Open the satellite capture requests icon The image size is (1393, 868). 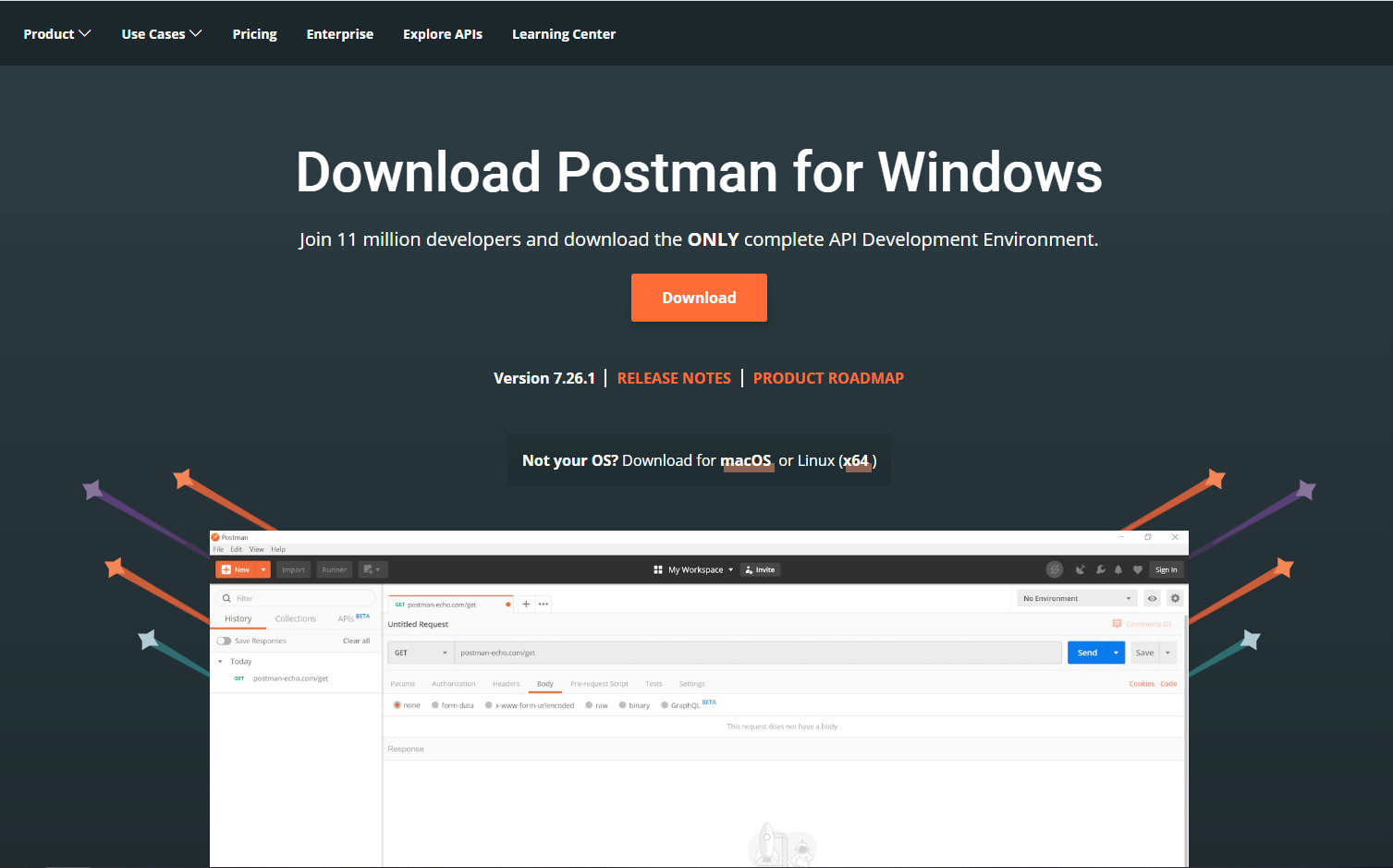click(x=1080, y=569)
